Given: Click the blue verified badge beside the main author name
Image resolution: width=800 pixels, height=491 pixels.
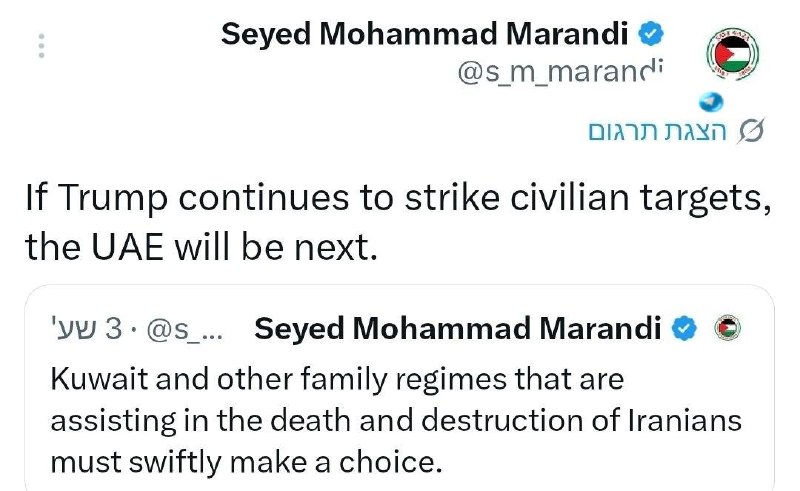Looking at the screenshot, I should coord(652,34).
